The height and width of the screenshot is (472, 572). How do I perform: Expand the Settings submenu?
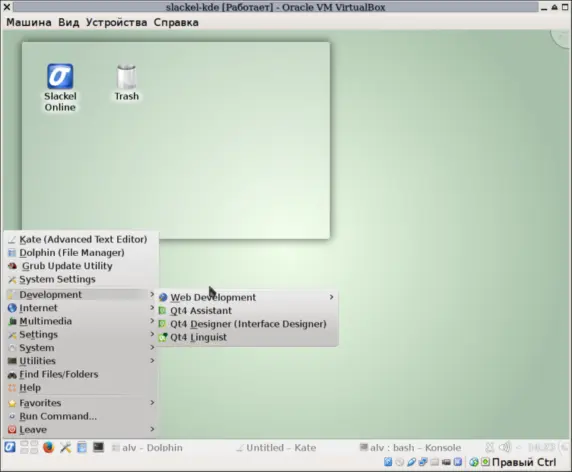click(81, 334)
